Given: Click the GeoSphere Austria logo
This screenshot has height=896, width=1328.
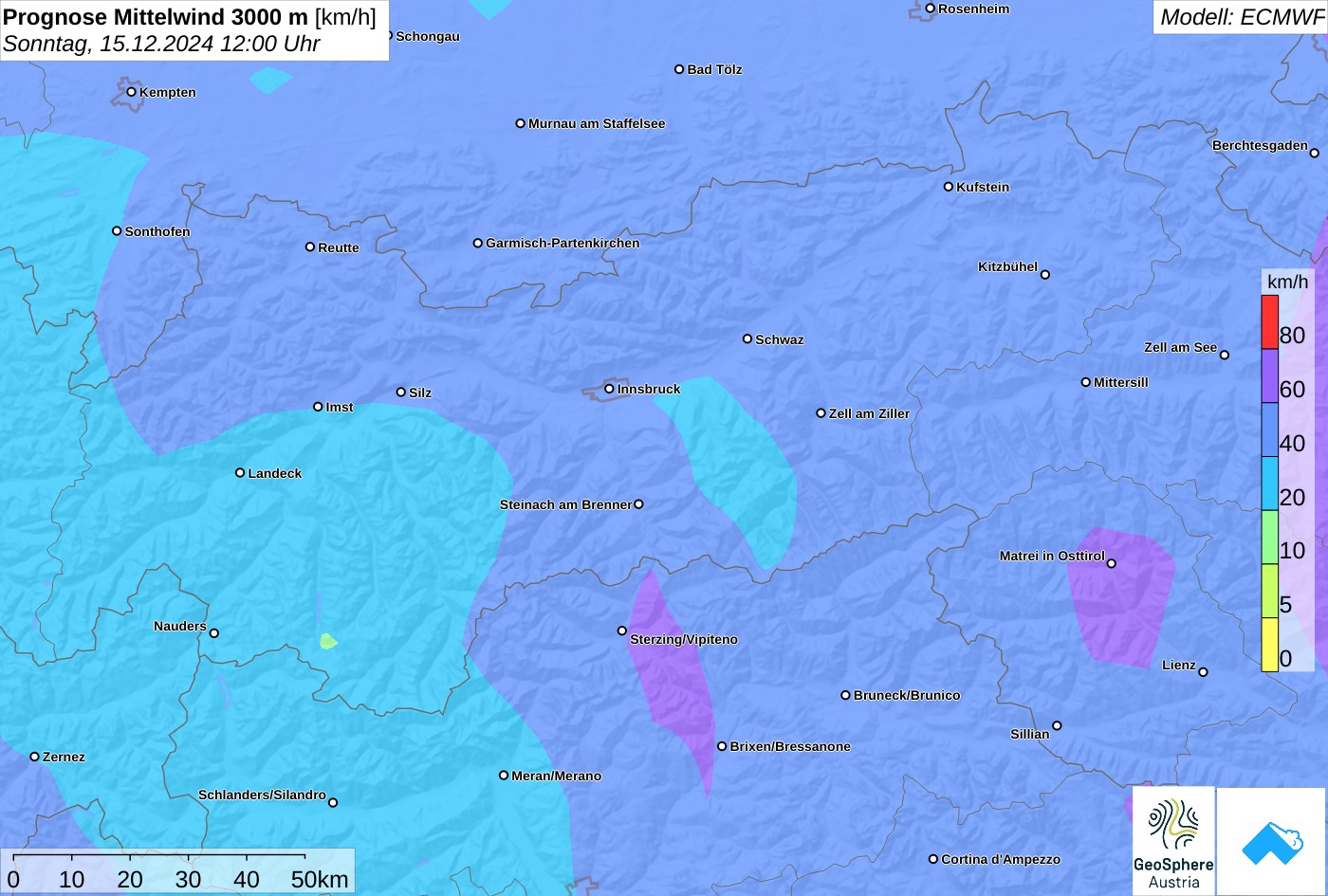Looking at the screenshot, I should (x=1173, y=841).
